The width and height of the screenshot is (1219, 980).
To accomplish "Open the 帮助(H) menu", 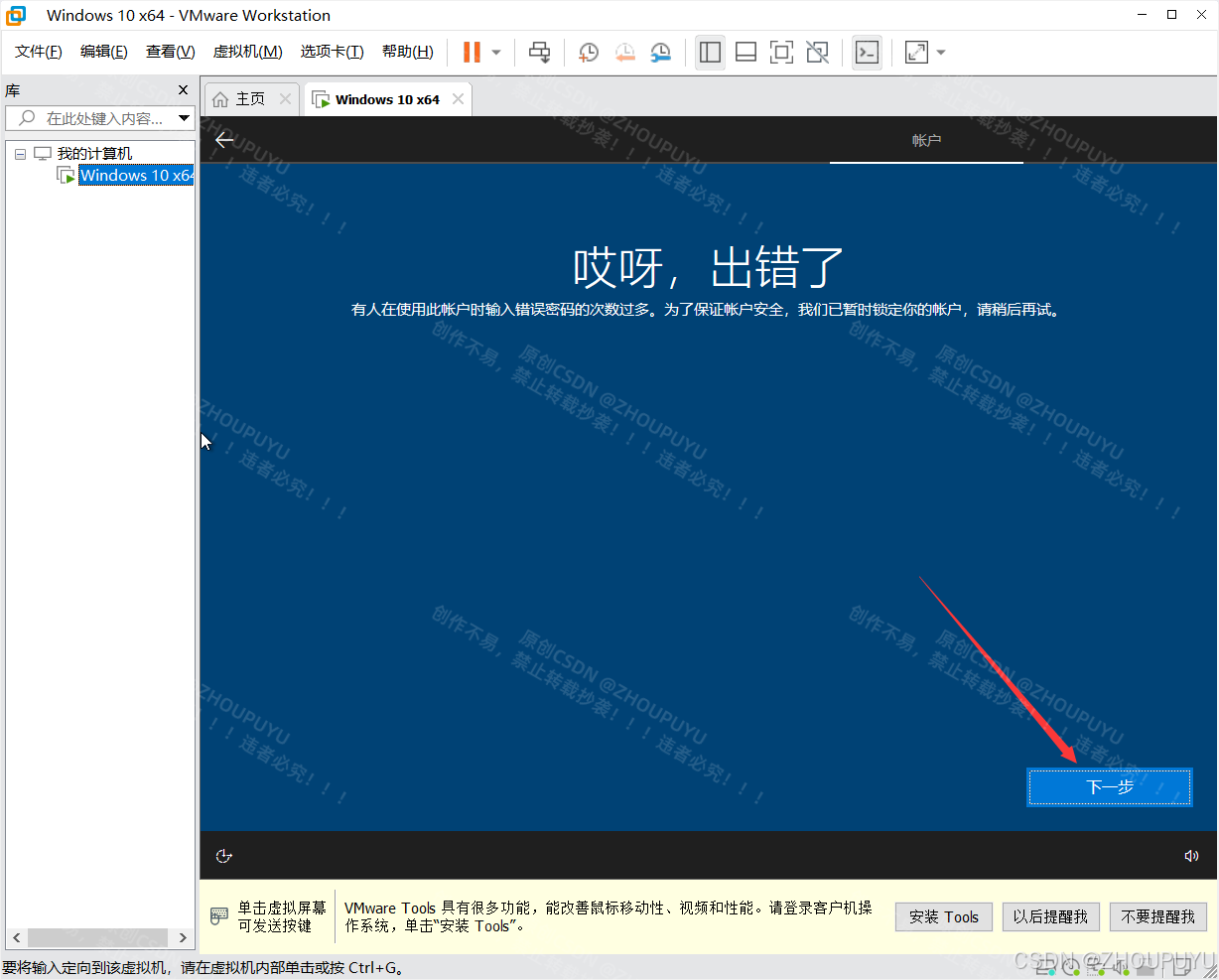I will 408,52.
